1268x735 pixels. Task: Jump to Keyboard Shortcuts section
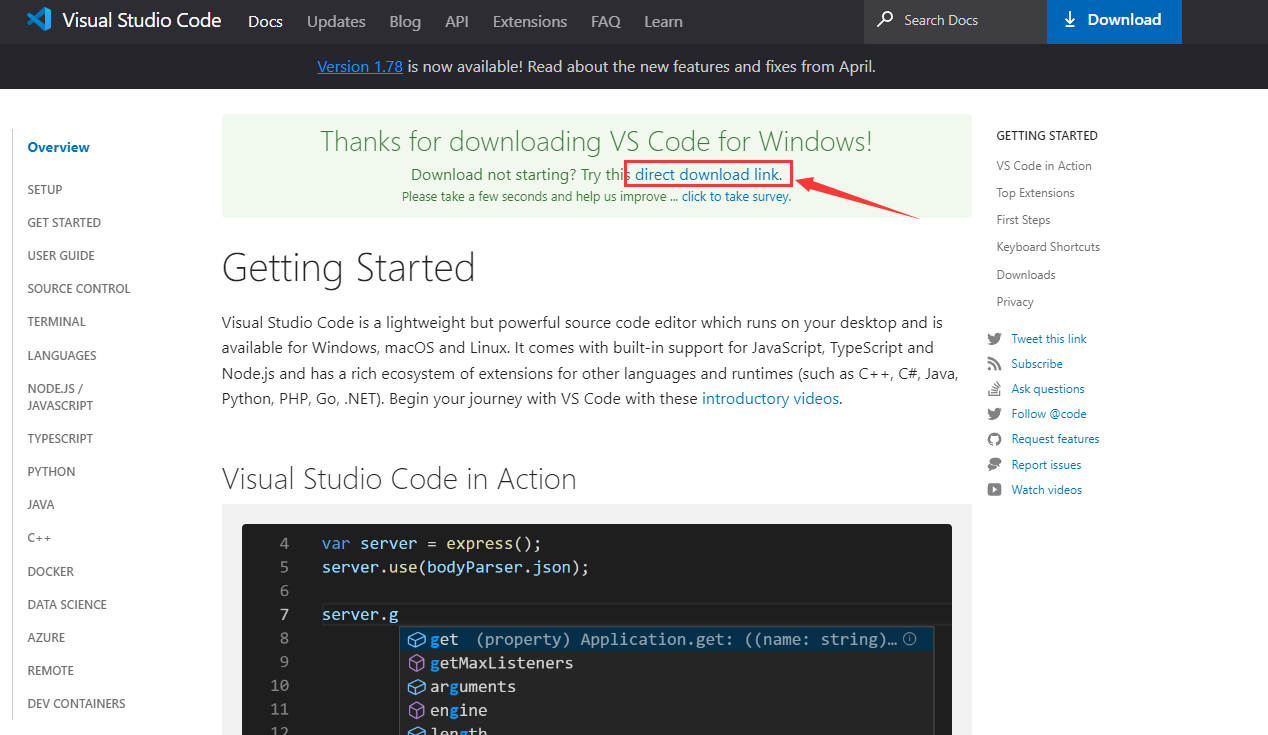tap(1048, 247)
